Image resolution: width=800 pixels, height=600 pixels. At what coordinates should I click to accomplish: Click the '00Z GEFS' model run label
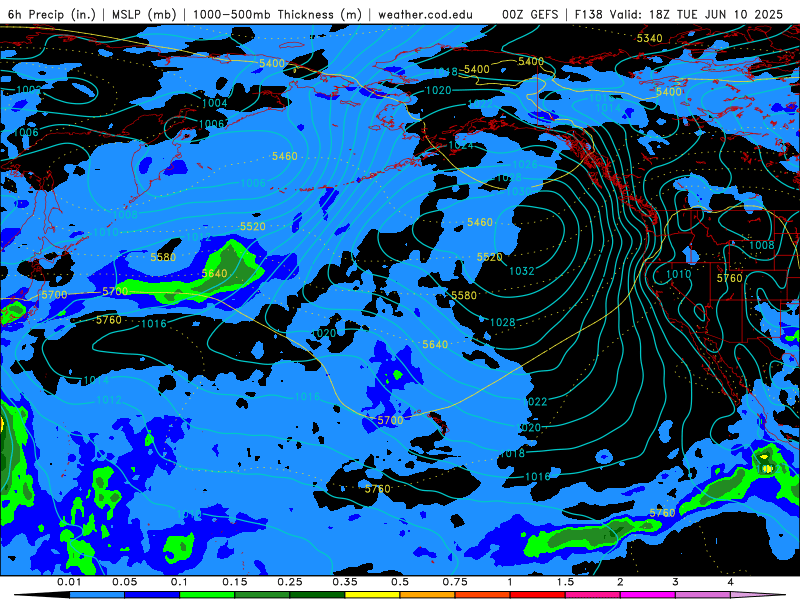click(x=530, y=14)
